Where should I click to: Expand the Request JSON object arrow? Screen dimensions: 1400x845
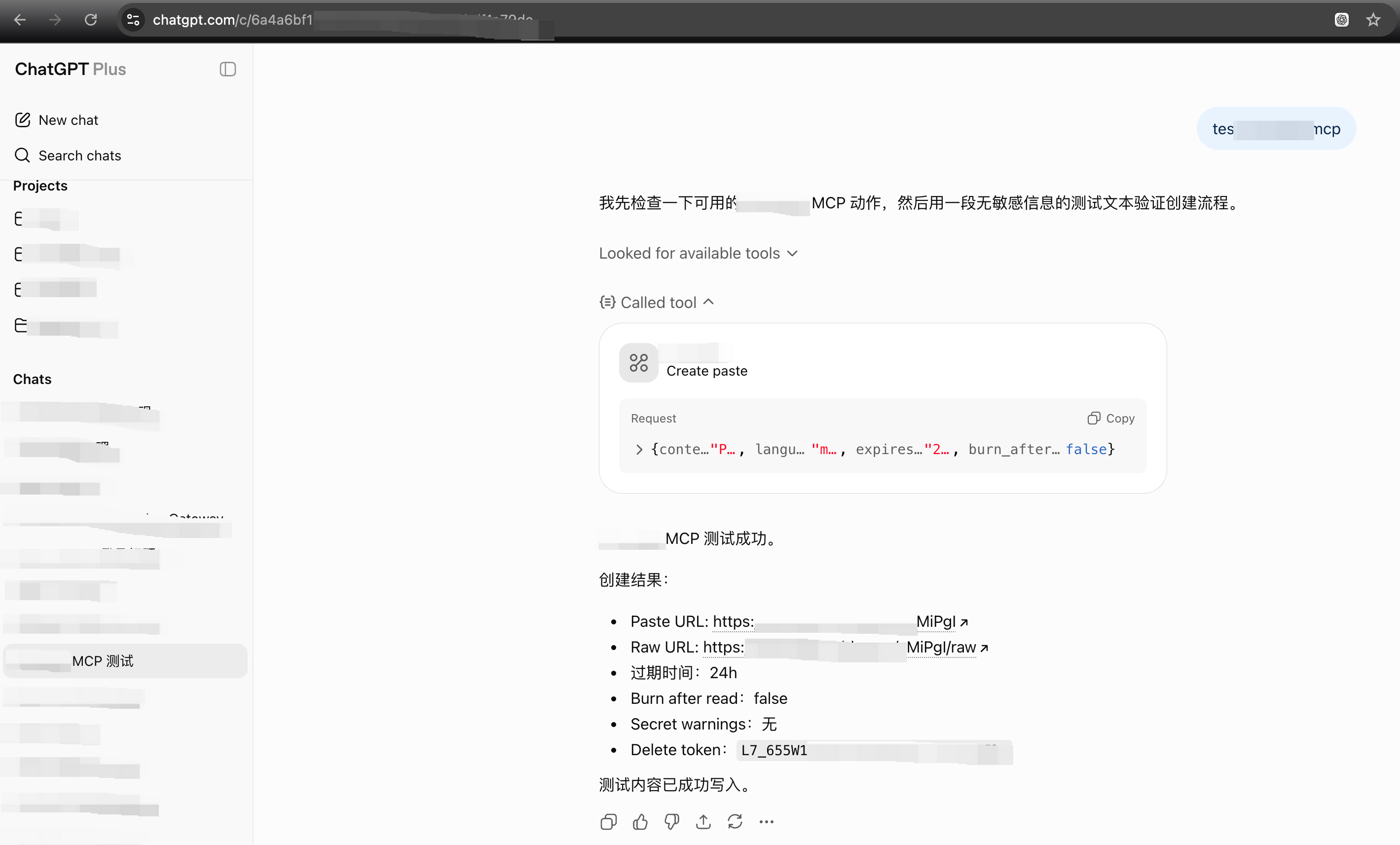tap(639, 449)
